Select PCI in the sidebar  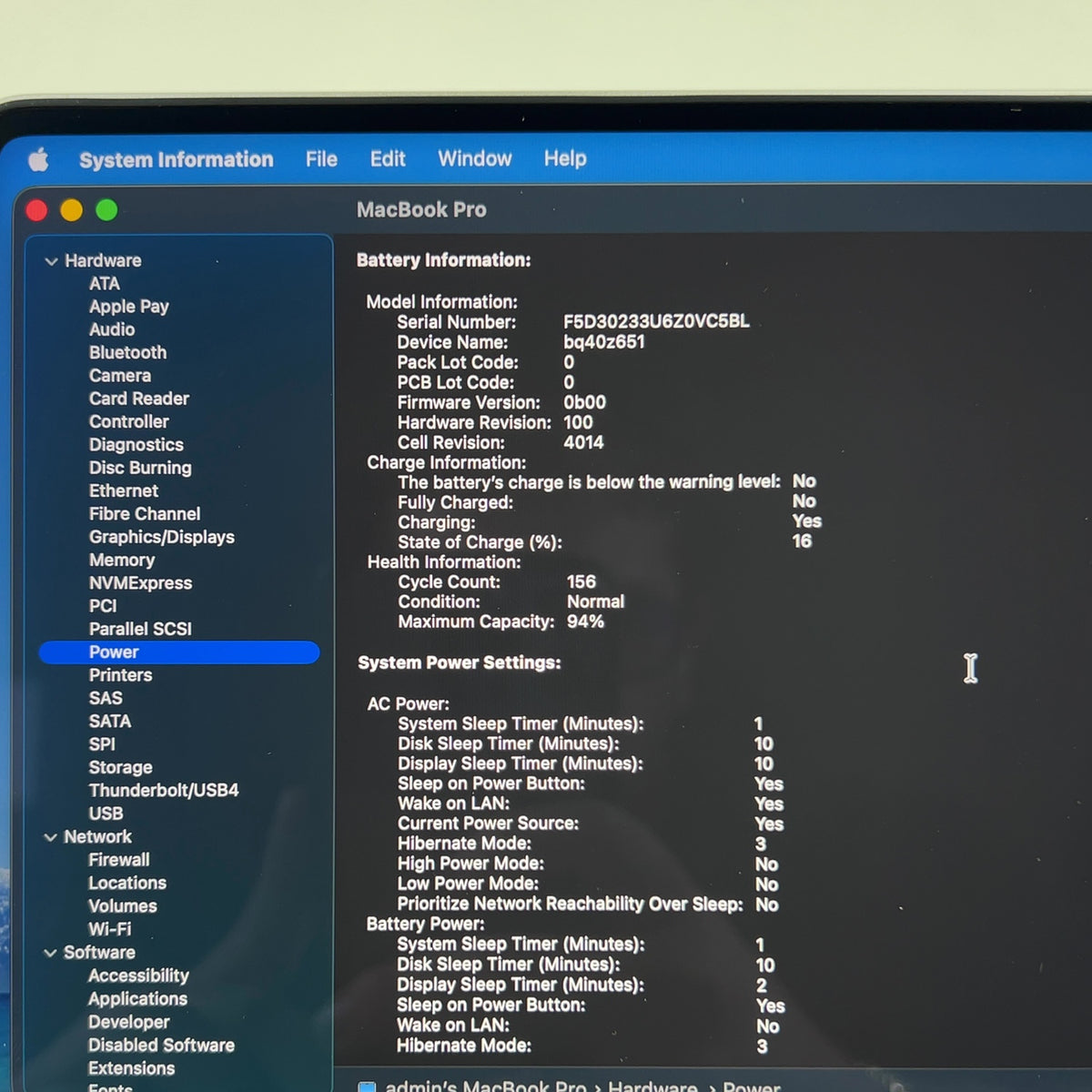103,606
